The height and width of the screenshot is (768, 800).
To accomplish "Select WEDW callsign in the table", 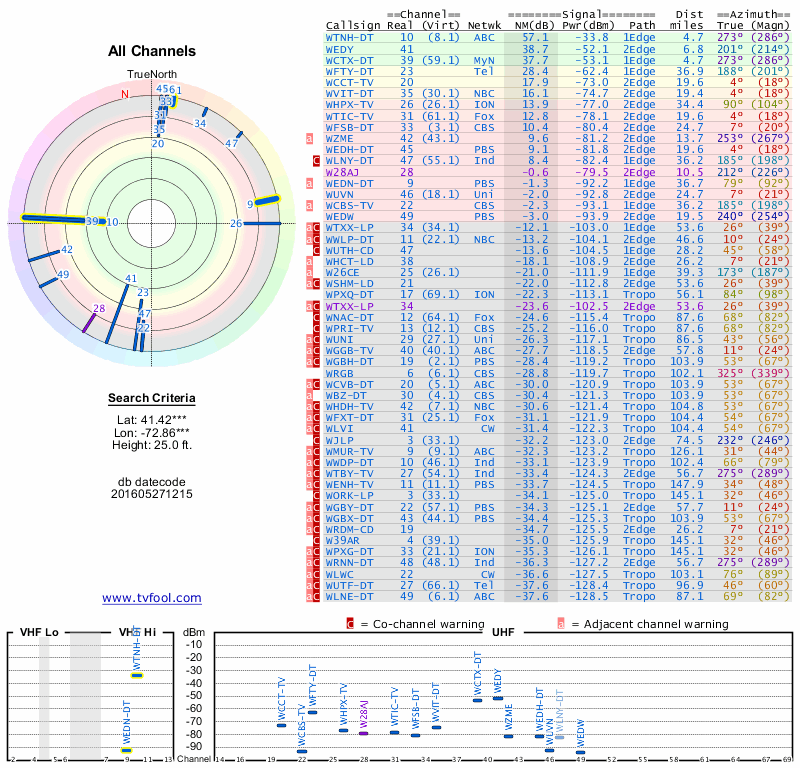I will (340, 216).
